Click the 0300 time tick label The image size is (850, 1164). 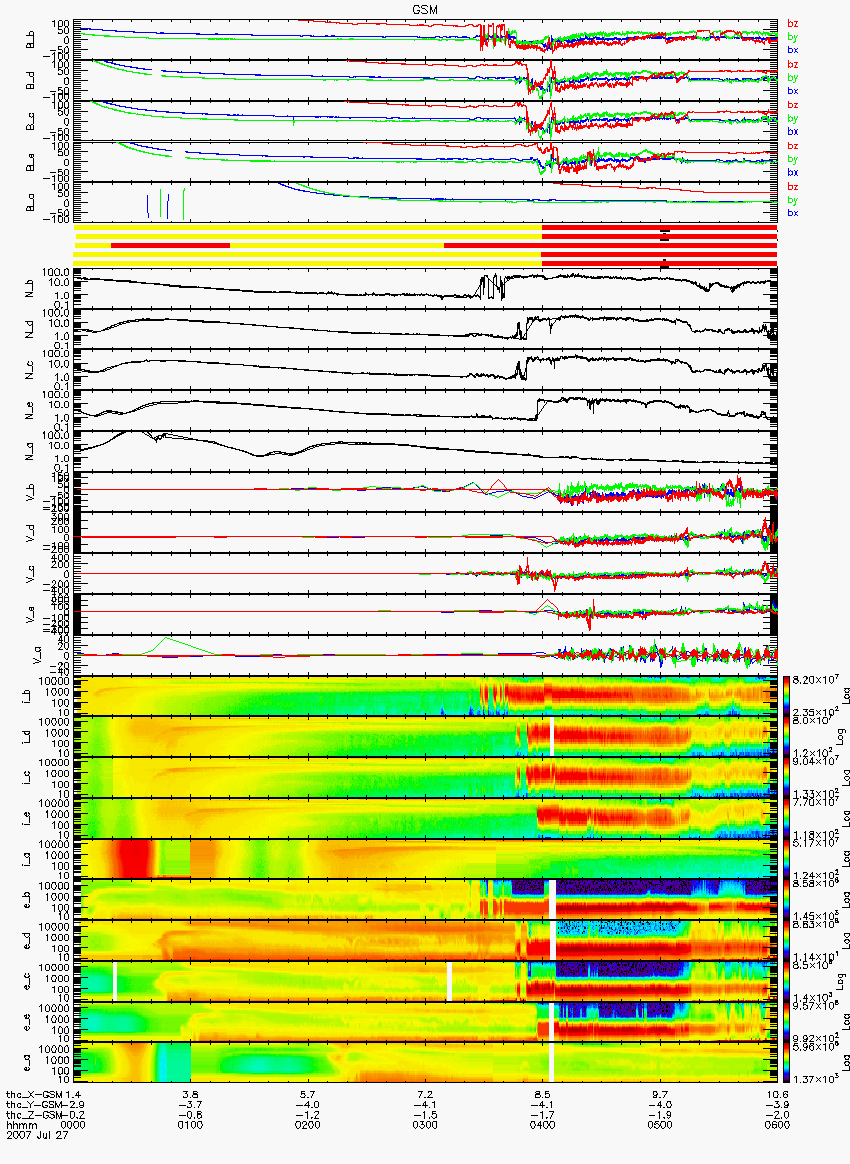click(x=425, y=1125)
